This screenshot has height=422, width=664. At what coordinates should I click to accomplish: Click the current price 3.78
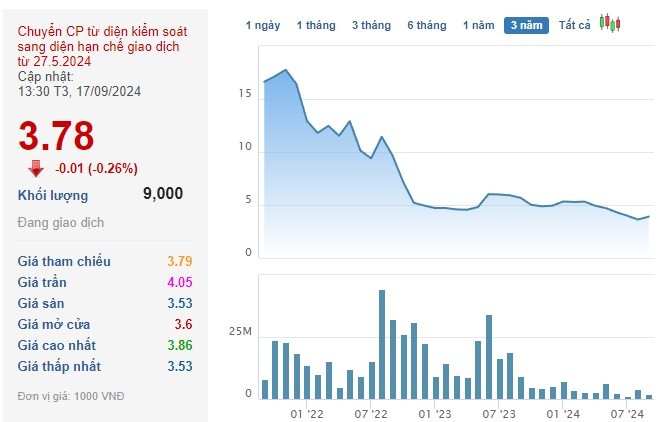point(56,136)
